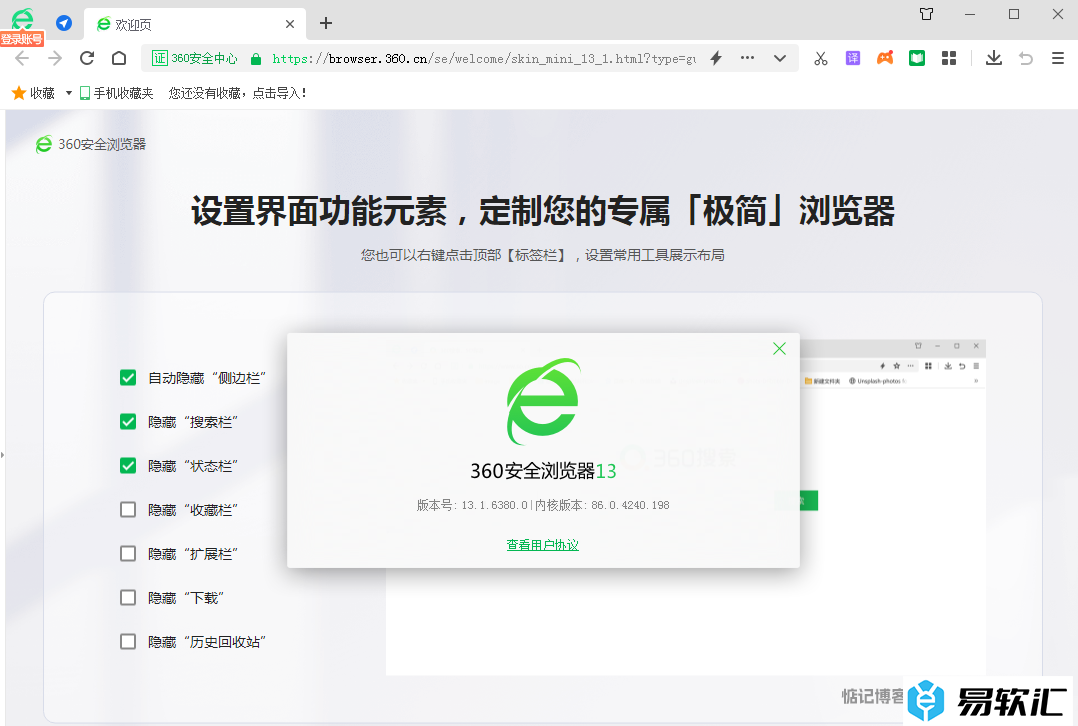
Task: Click the lightning speed mode icon
Action: (716, 58)
